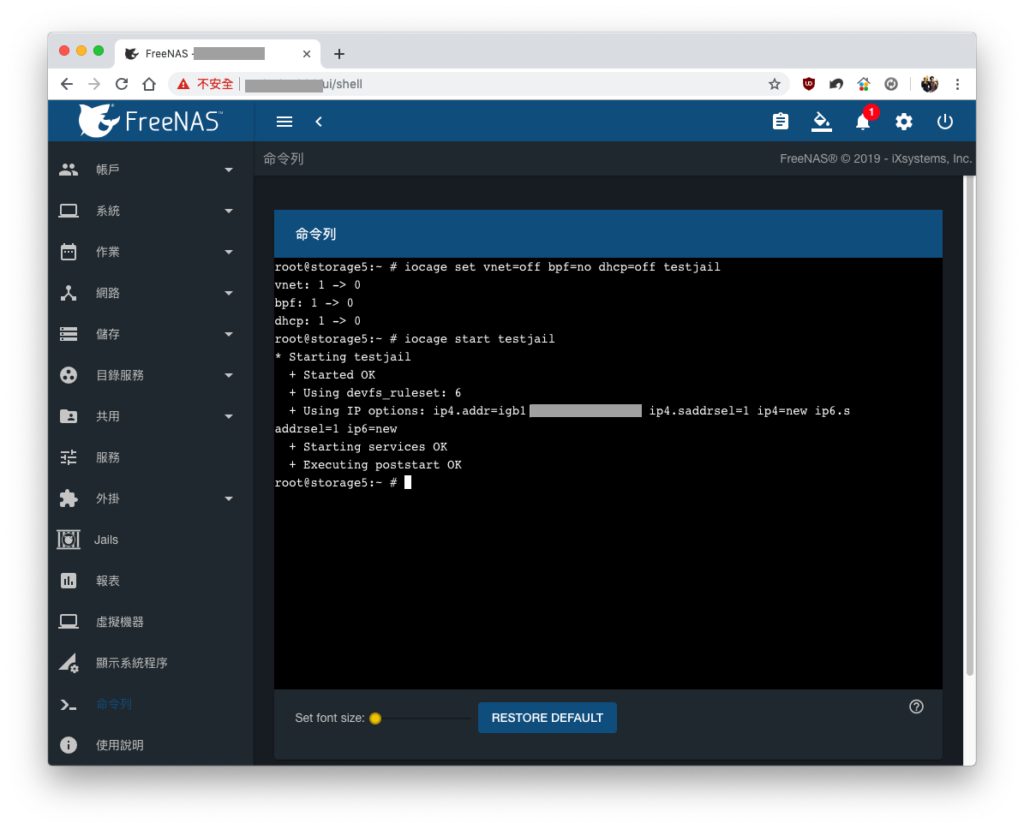Screen dimensions: 1024x829
Task: Click the Jails icon
Action: point(69,540)
